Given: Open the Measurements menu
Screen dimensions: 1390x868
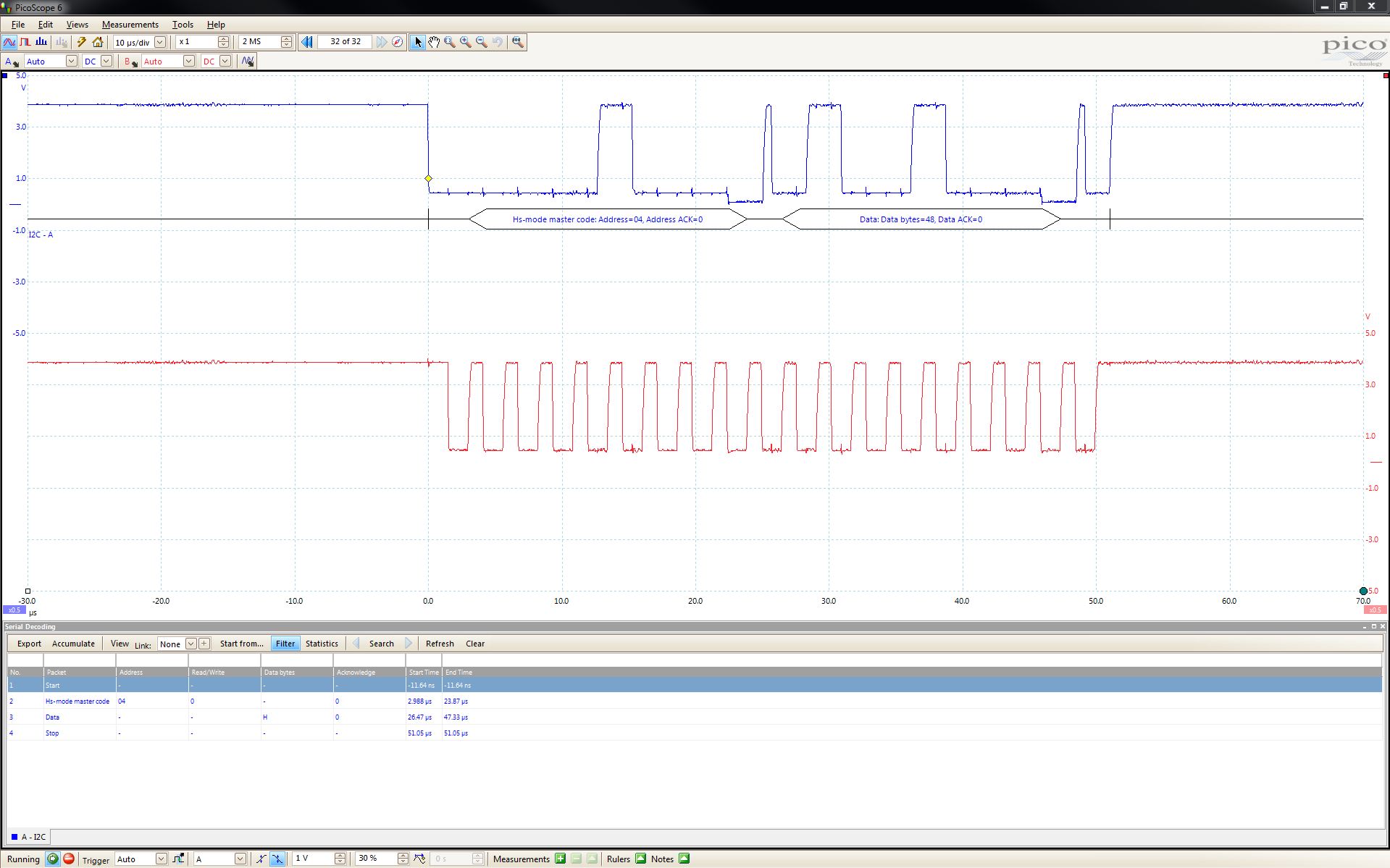Looking at the screenshot, I should pyautogui.click(x=130, y=25).
